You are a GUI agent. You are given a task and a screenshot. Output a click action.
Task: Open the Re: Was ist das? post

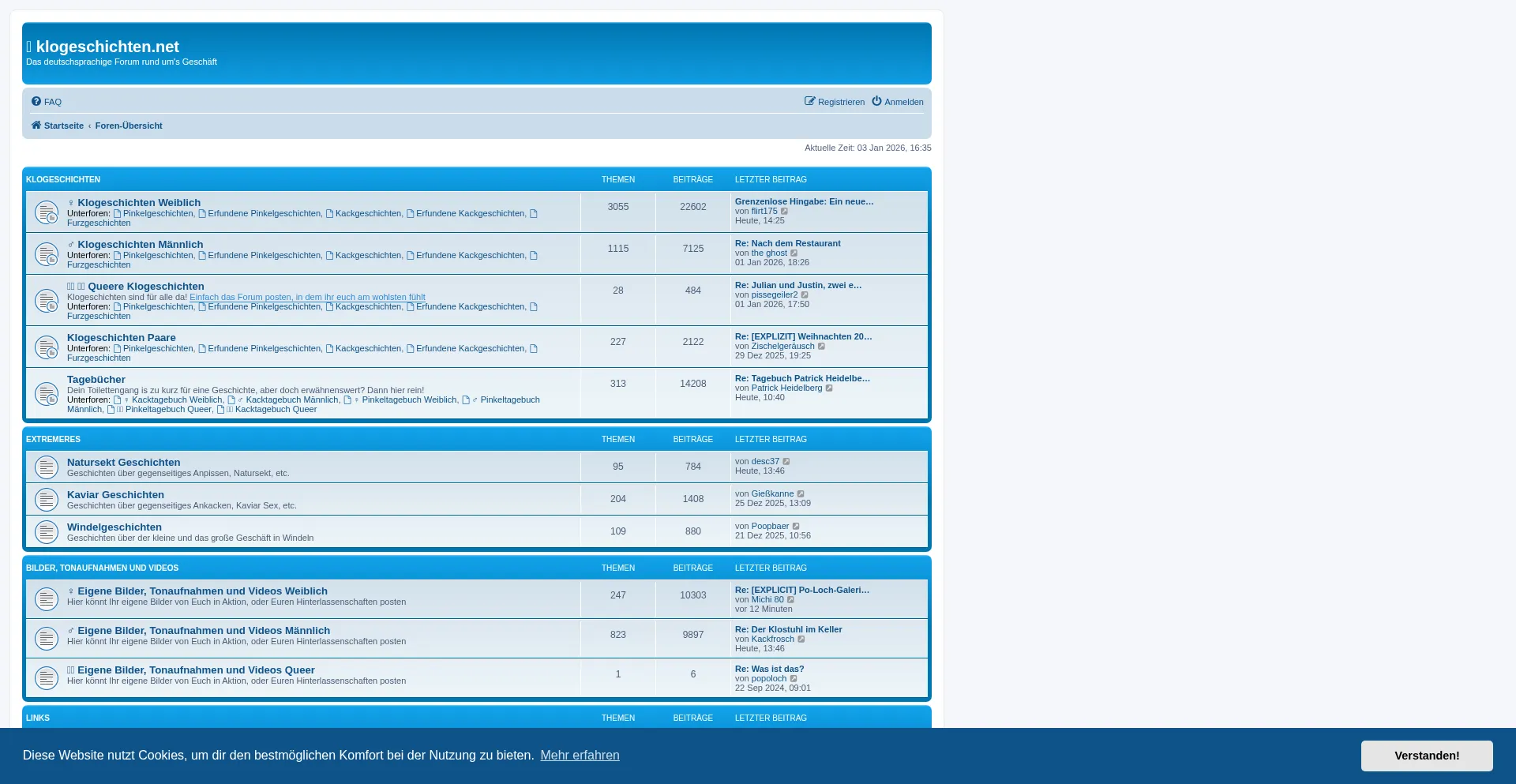click(769, 670)
